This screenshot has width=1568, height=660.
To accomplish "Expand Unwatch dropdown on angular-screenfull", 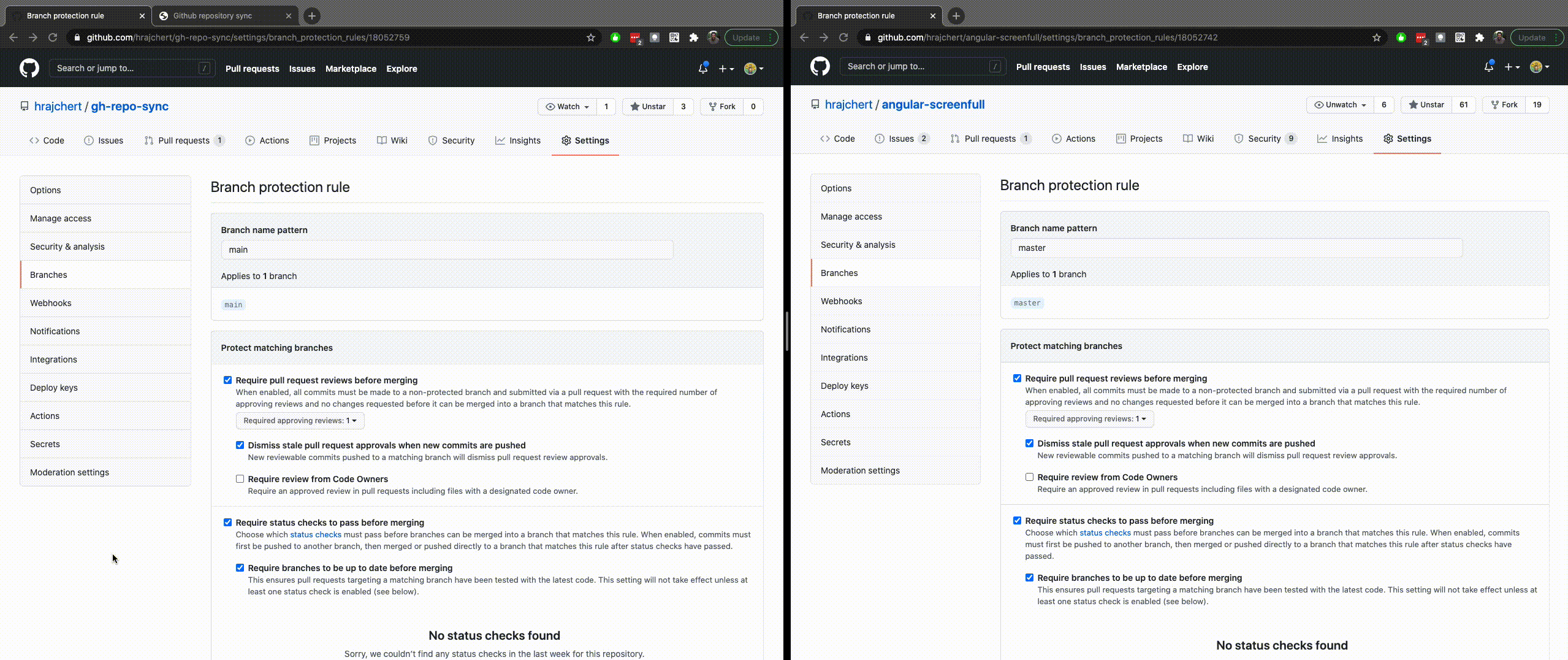I will pos(1340,105).
